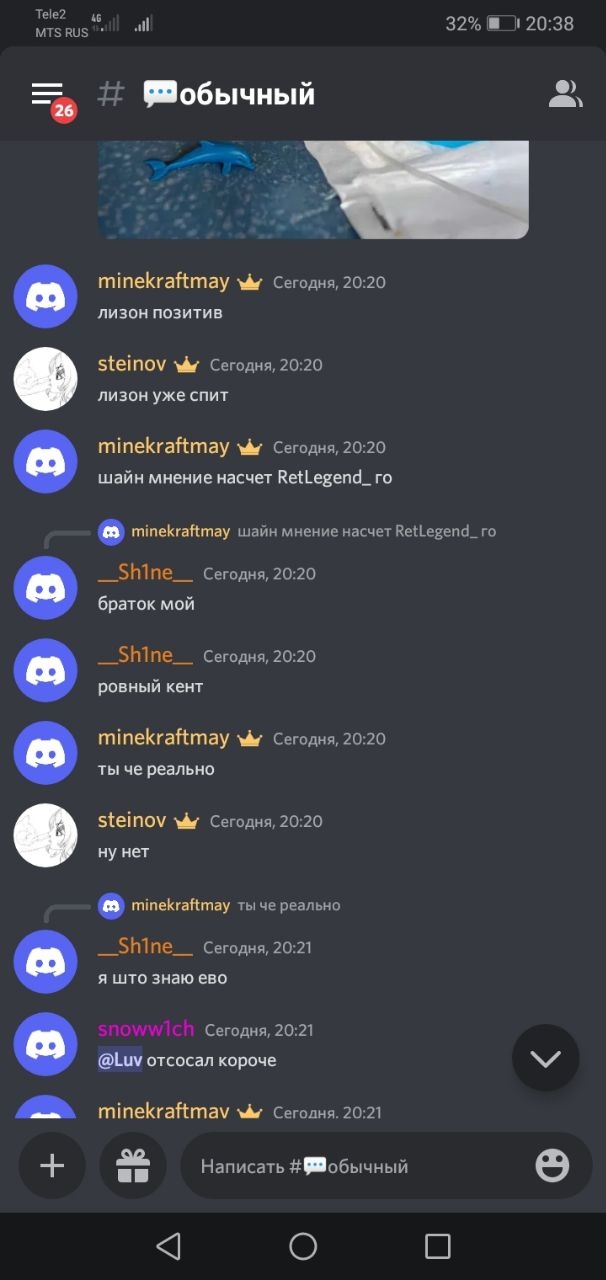Viewport: 606px width, 1280px height.
Task: Tap Android home circle button
Action: [x=303, y=1246]
